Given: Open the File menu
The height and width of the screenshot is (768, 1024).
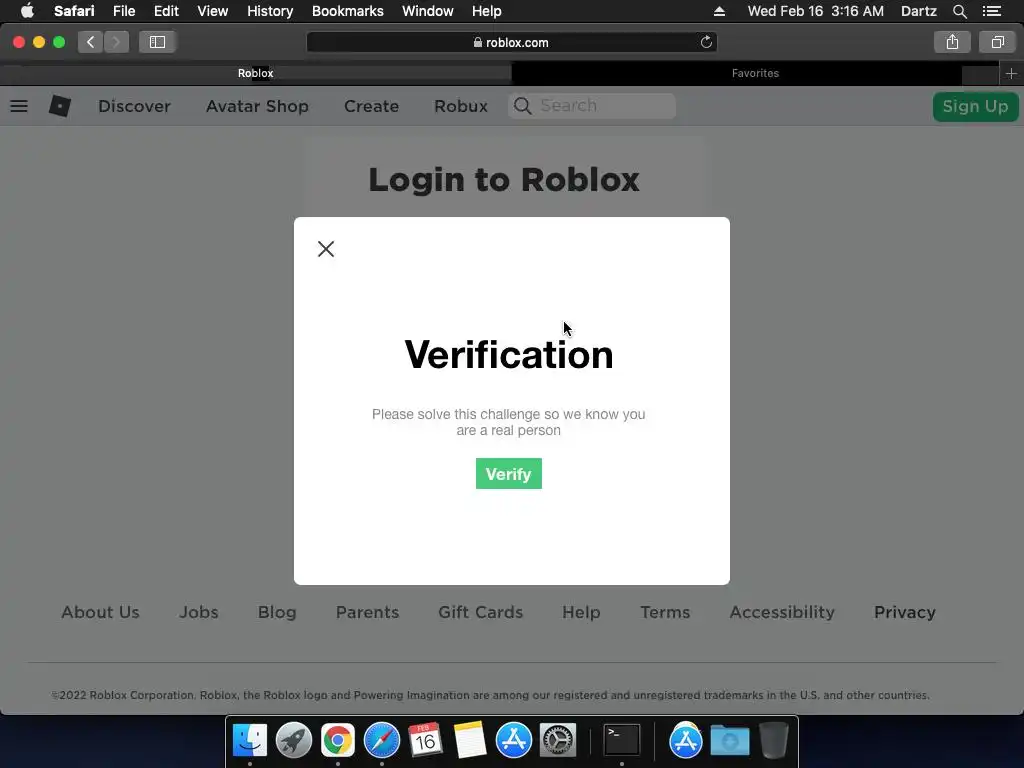Looking at the screenshot, I should point(124,11).
